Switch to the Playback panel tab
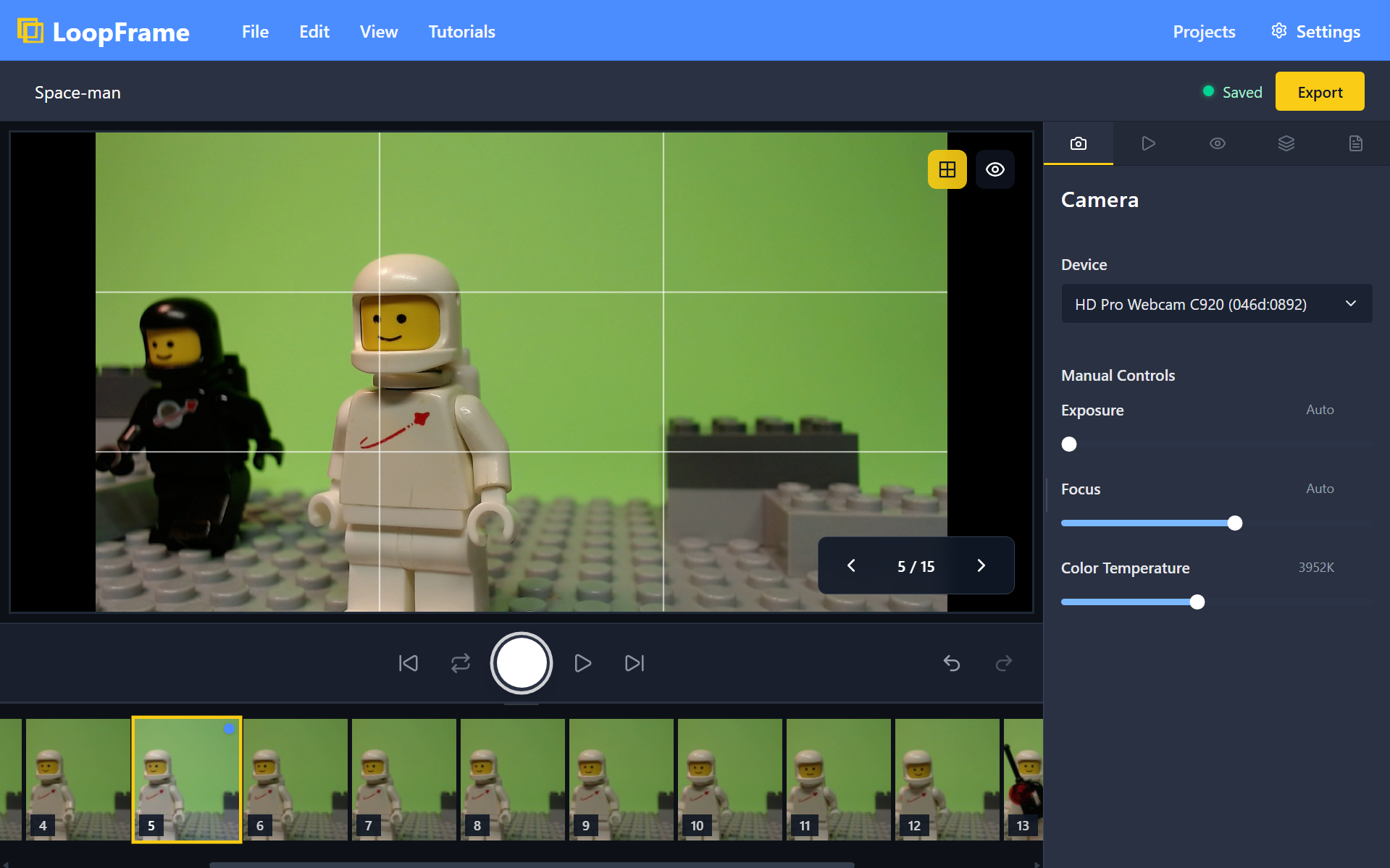 [x=1147, y=143]
